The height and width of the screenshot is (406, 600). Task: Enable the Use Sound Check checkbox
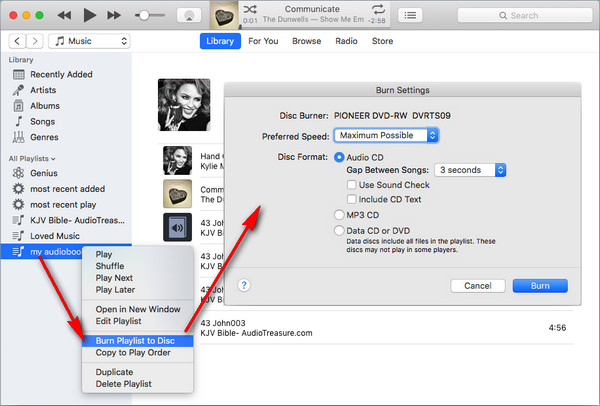point(352,185)
